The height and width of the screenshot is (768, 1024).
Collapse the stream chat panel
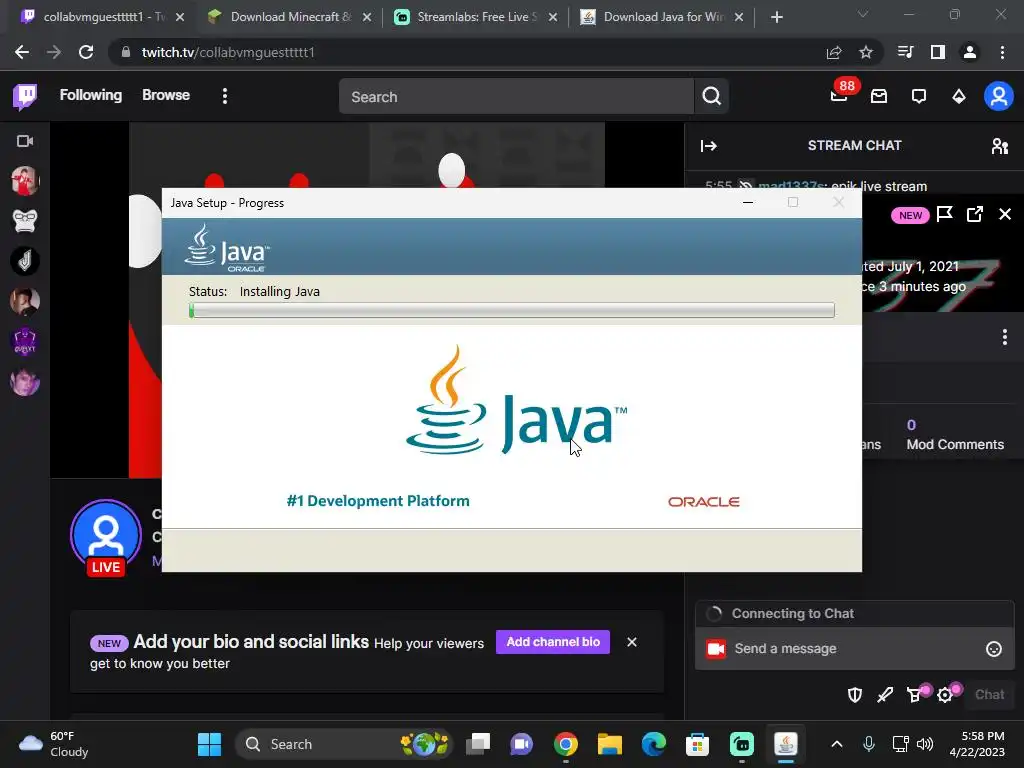(709, 146)
